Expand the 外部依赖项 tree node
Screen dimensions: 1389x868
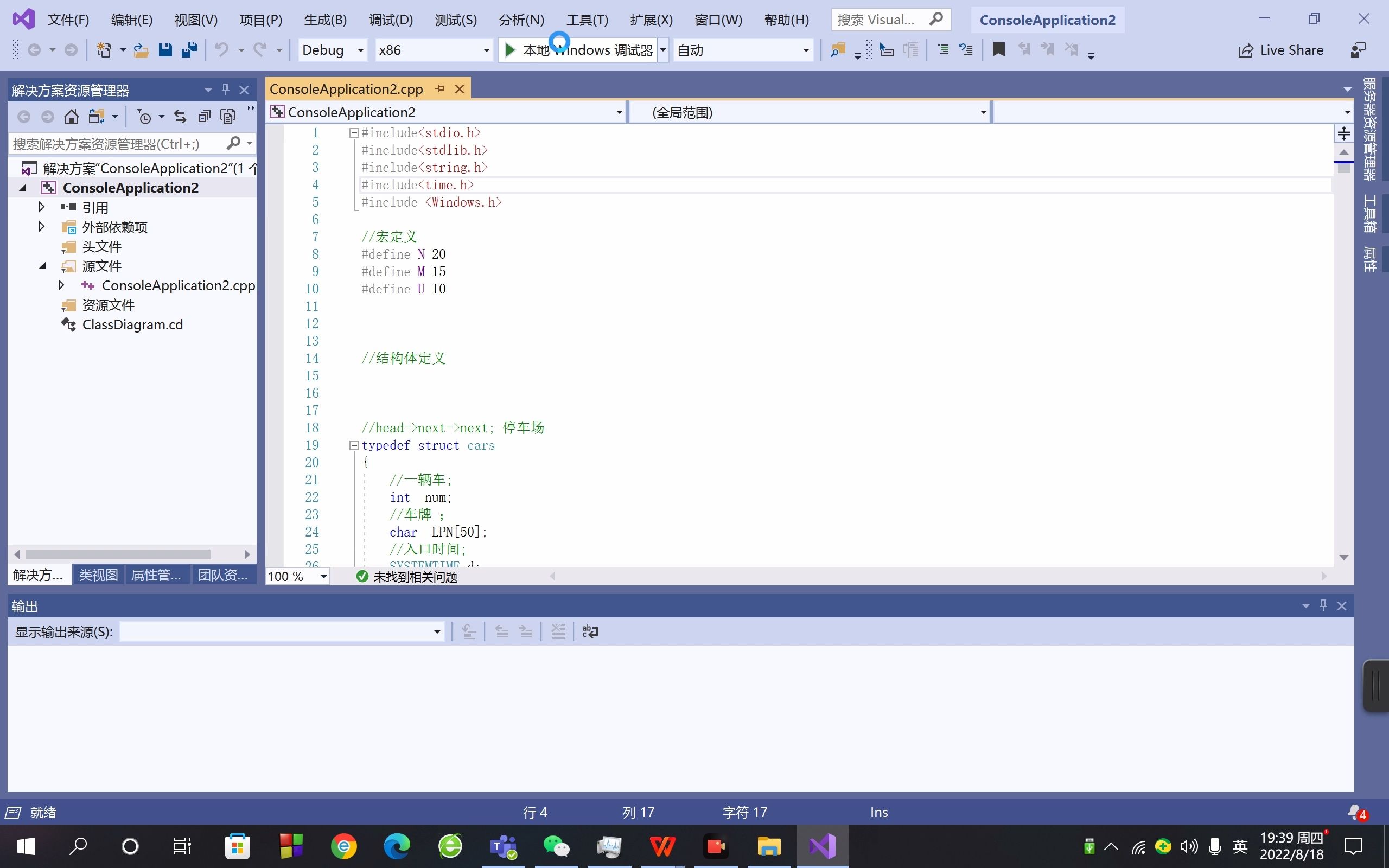point(41,227)
